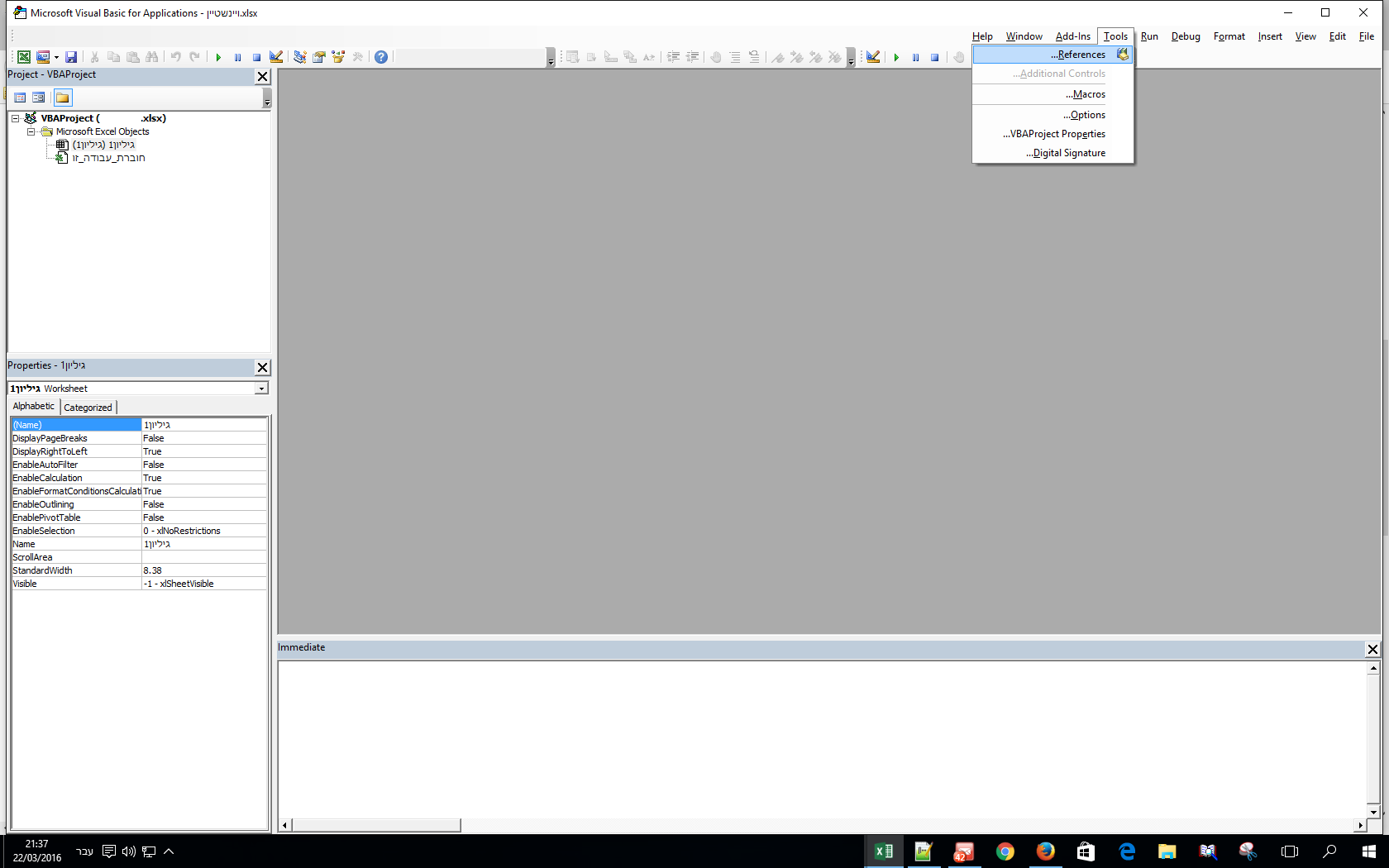Toggle Folders view in Project panel
The width and height of the screenshot is (1389, 868).
point(63,98)
